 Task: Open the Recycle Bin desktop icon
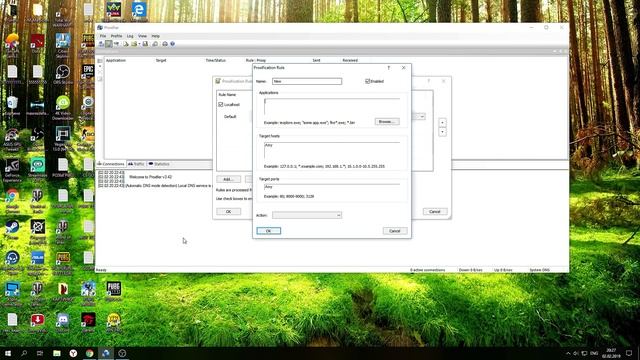[x=12, y=105]
